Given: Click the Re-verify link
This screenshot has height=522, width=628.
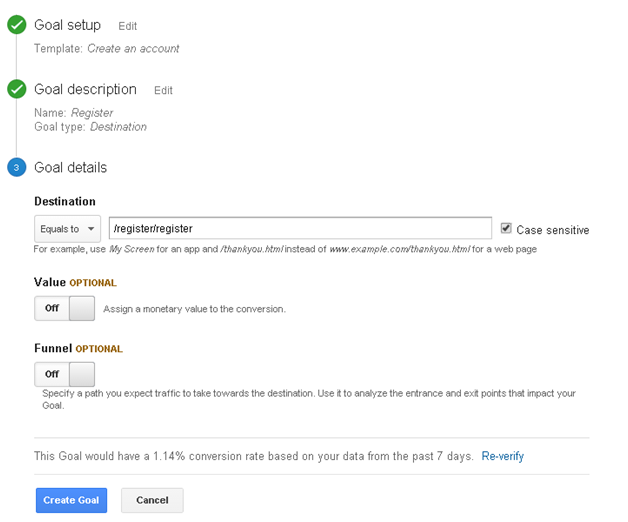Looking at the screenshot, I should (x=502, y=456).
